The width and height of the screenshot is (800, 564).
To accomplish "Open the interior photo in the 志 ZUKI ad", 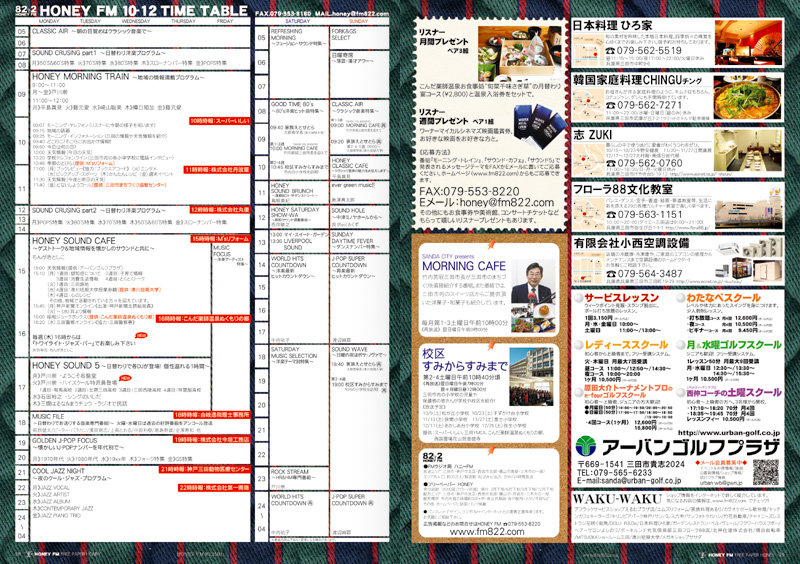I will pyautogui.click(x=748, y=151).
